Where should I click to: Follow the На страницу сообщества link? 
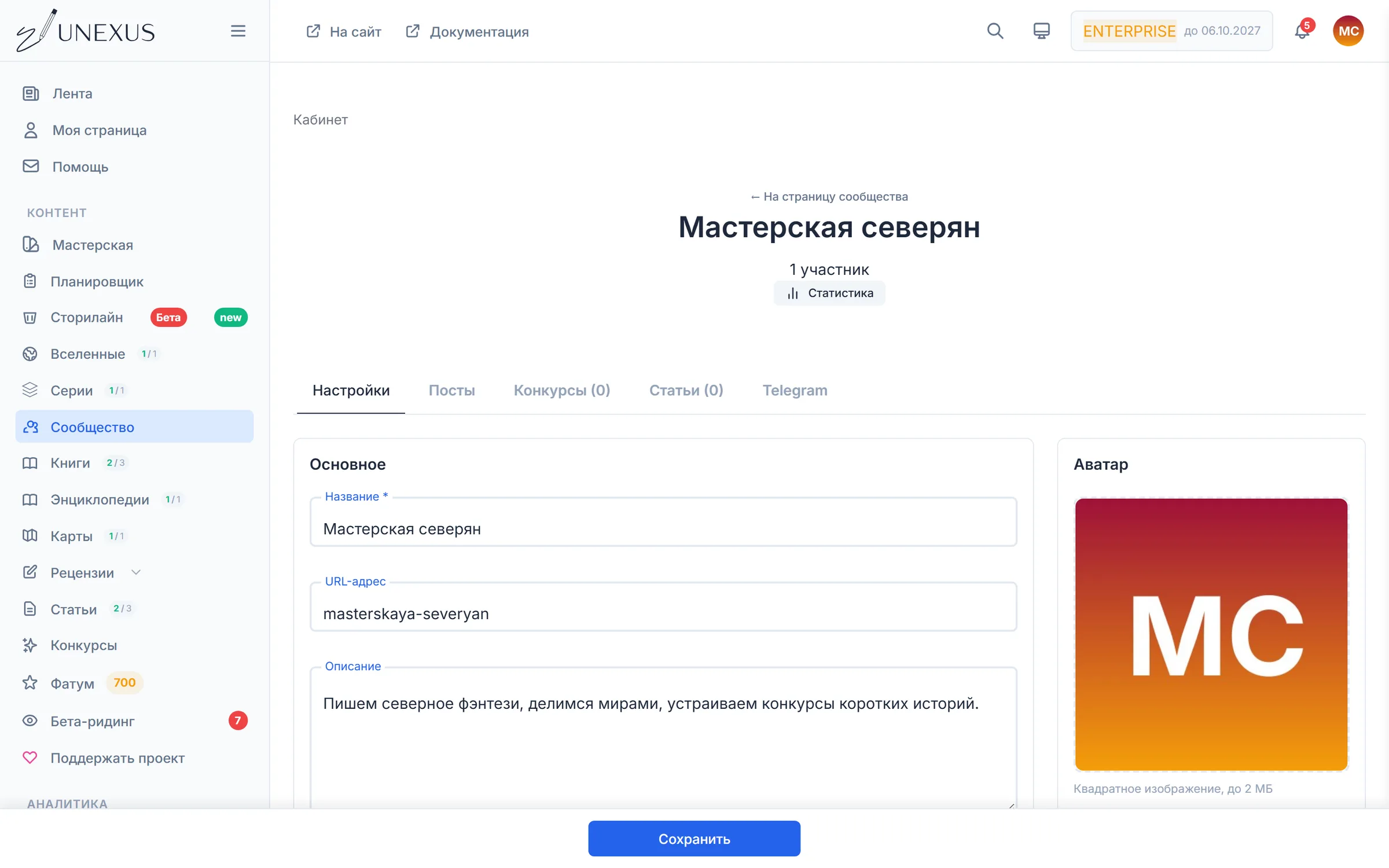click(829, 197)
